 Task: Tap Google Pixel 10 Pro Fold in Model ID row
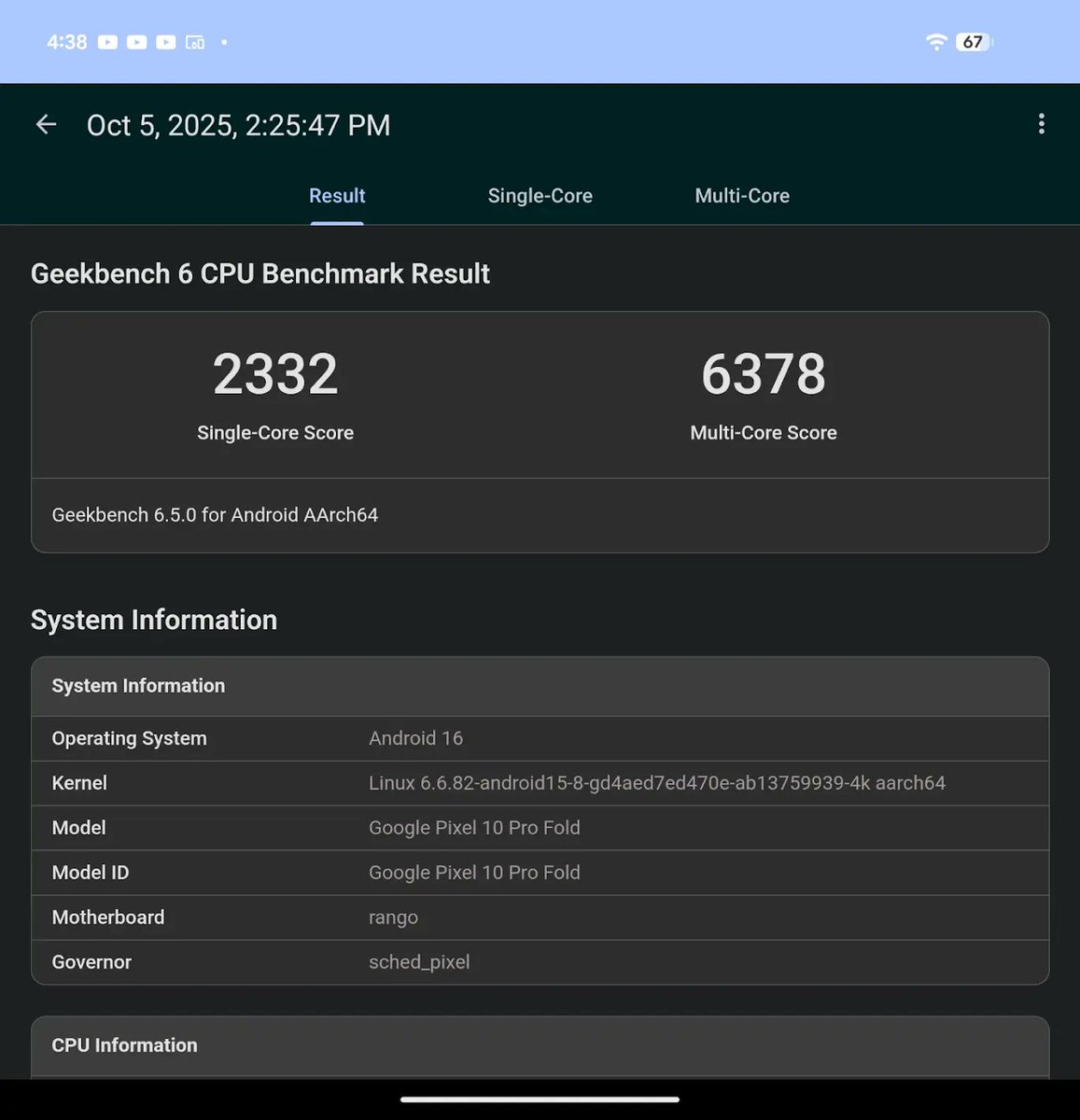tap(474, 873)
